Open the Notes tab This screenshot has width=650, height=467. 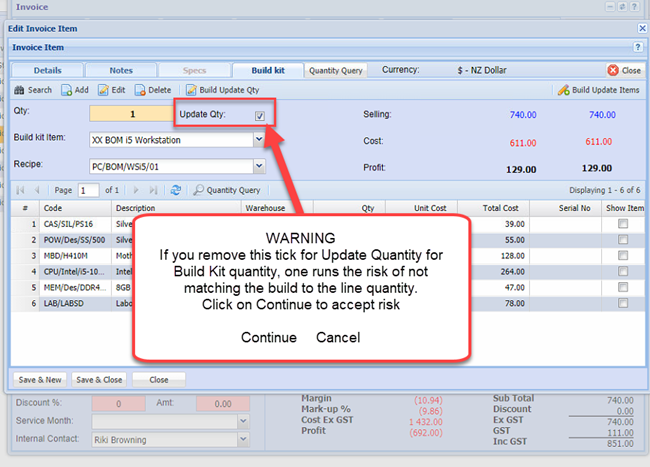120,70
